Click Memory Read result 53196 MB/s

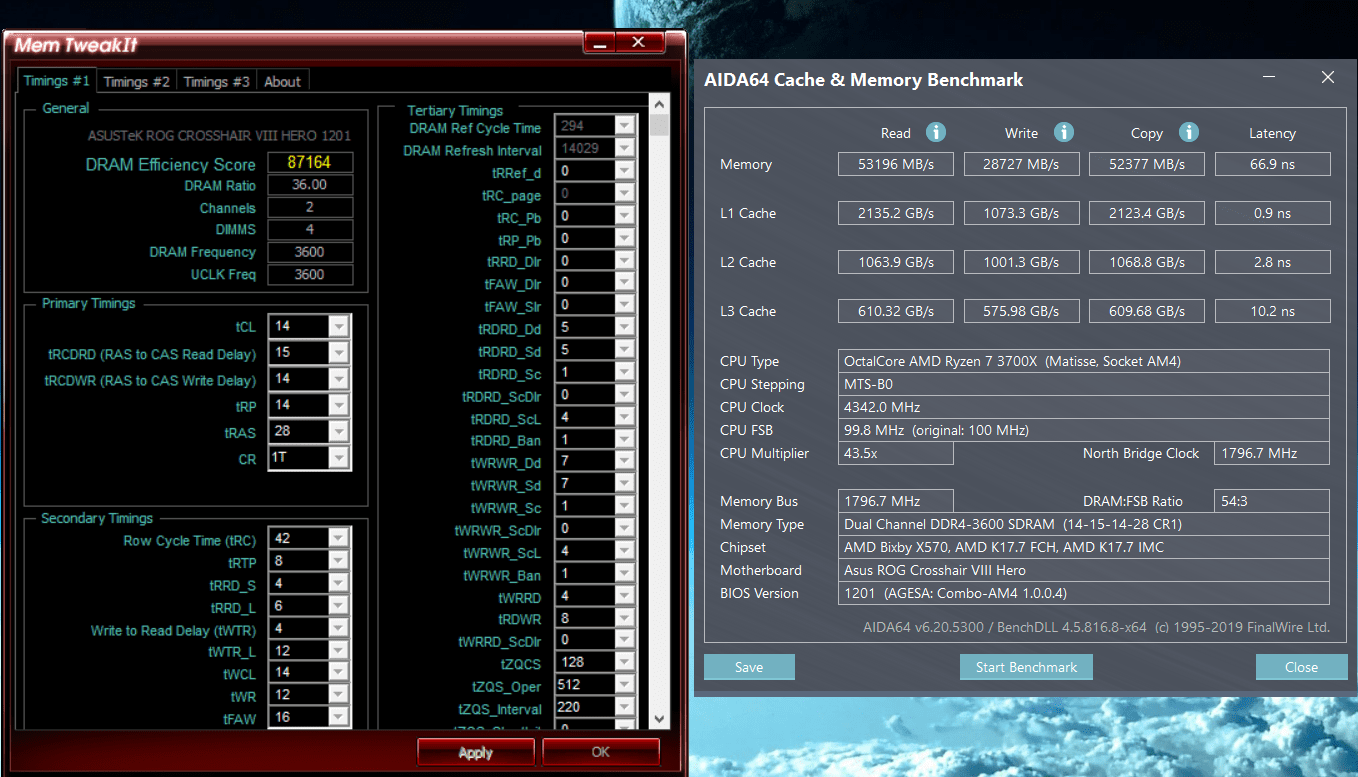tap(896, 164)
